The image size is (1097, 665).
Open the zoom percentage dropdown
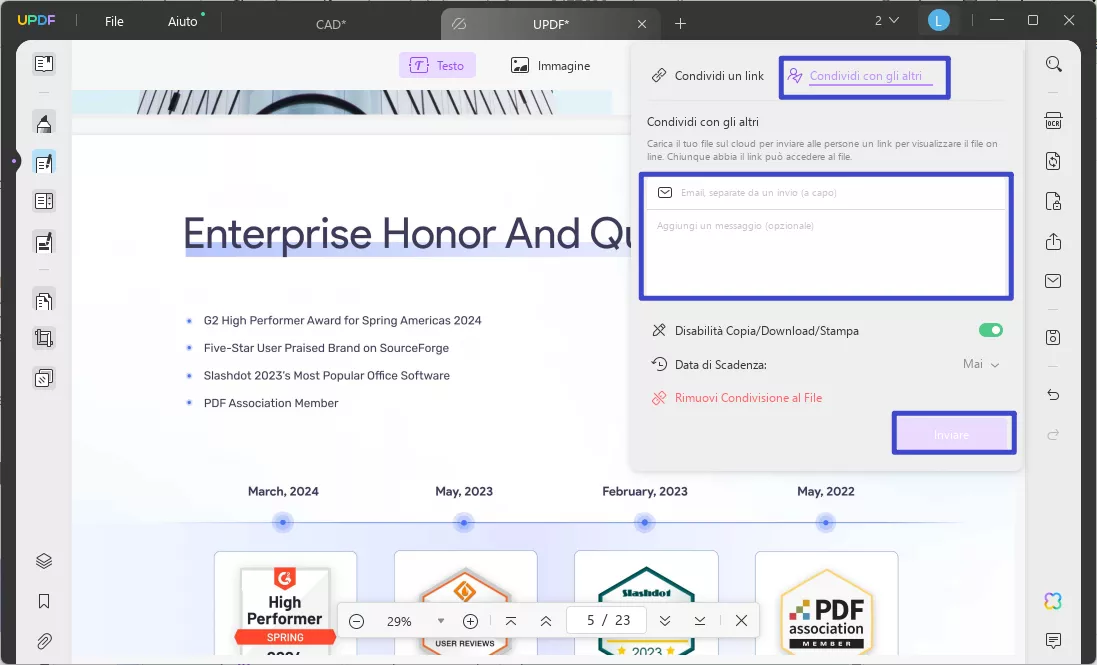point(441,621)
